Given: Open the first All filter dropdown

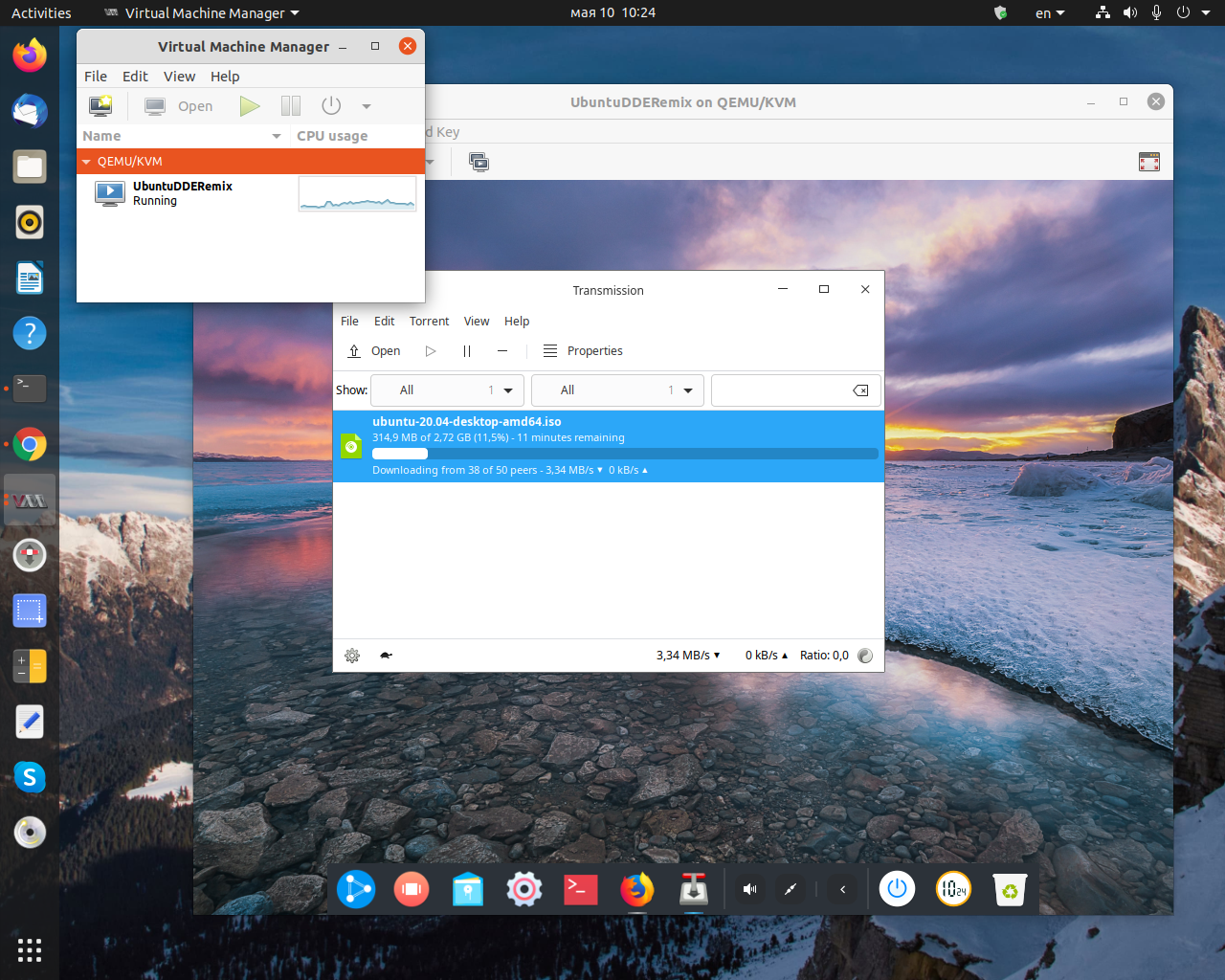Looking at the screenshot, I should [447, 390].
